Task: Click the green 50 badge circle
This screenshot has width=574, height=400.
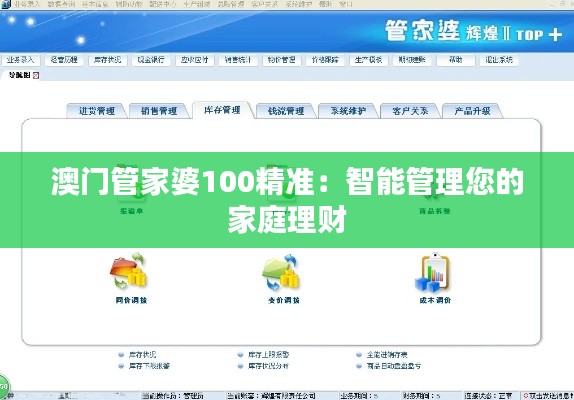Action: 4,387
